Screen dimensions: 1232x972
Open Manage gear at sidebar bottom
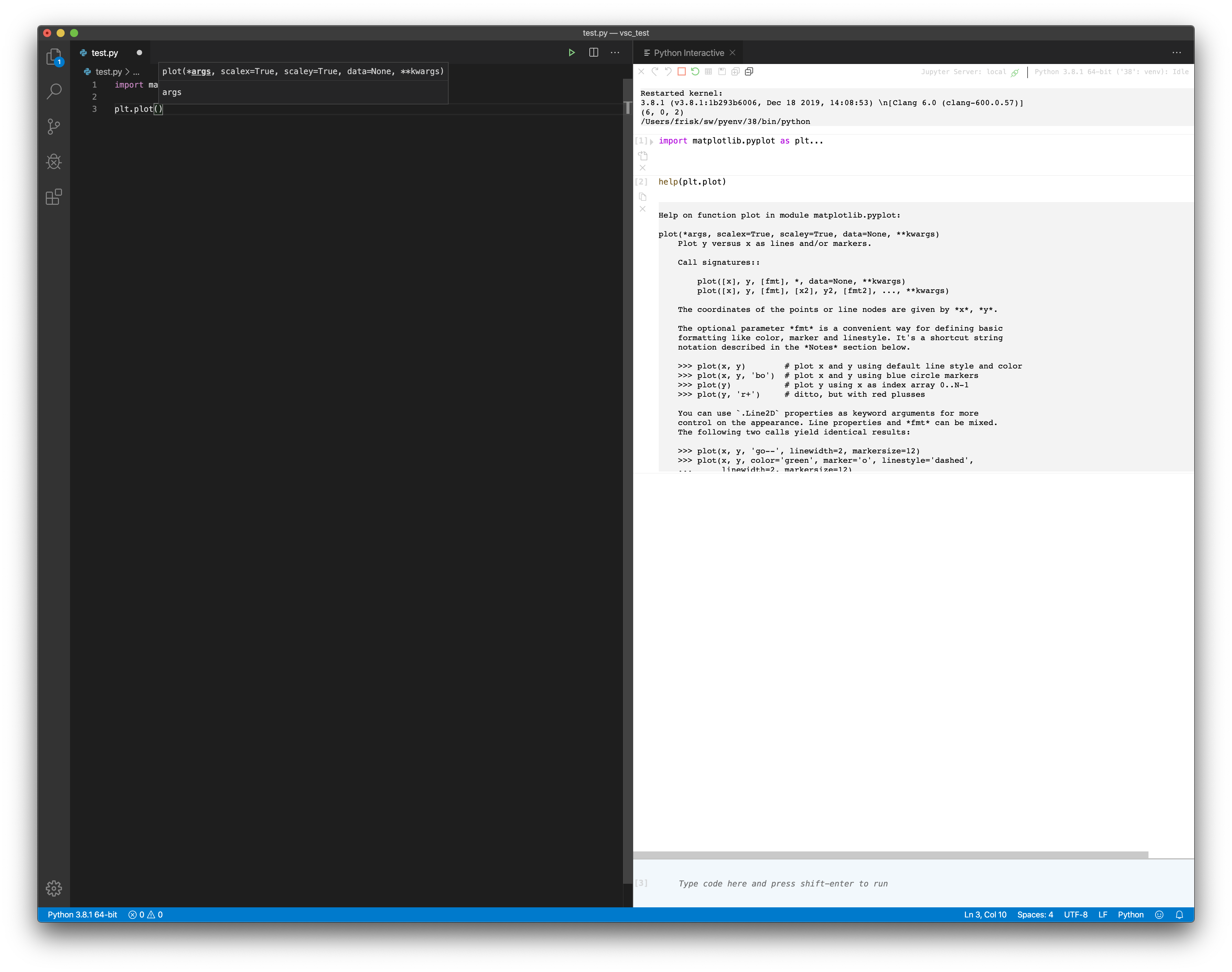click(x=54, y=888)
